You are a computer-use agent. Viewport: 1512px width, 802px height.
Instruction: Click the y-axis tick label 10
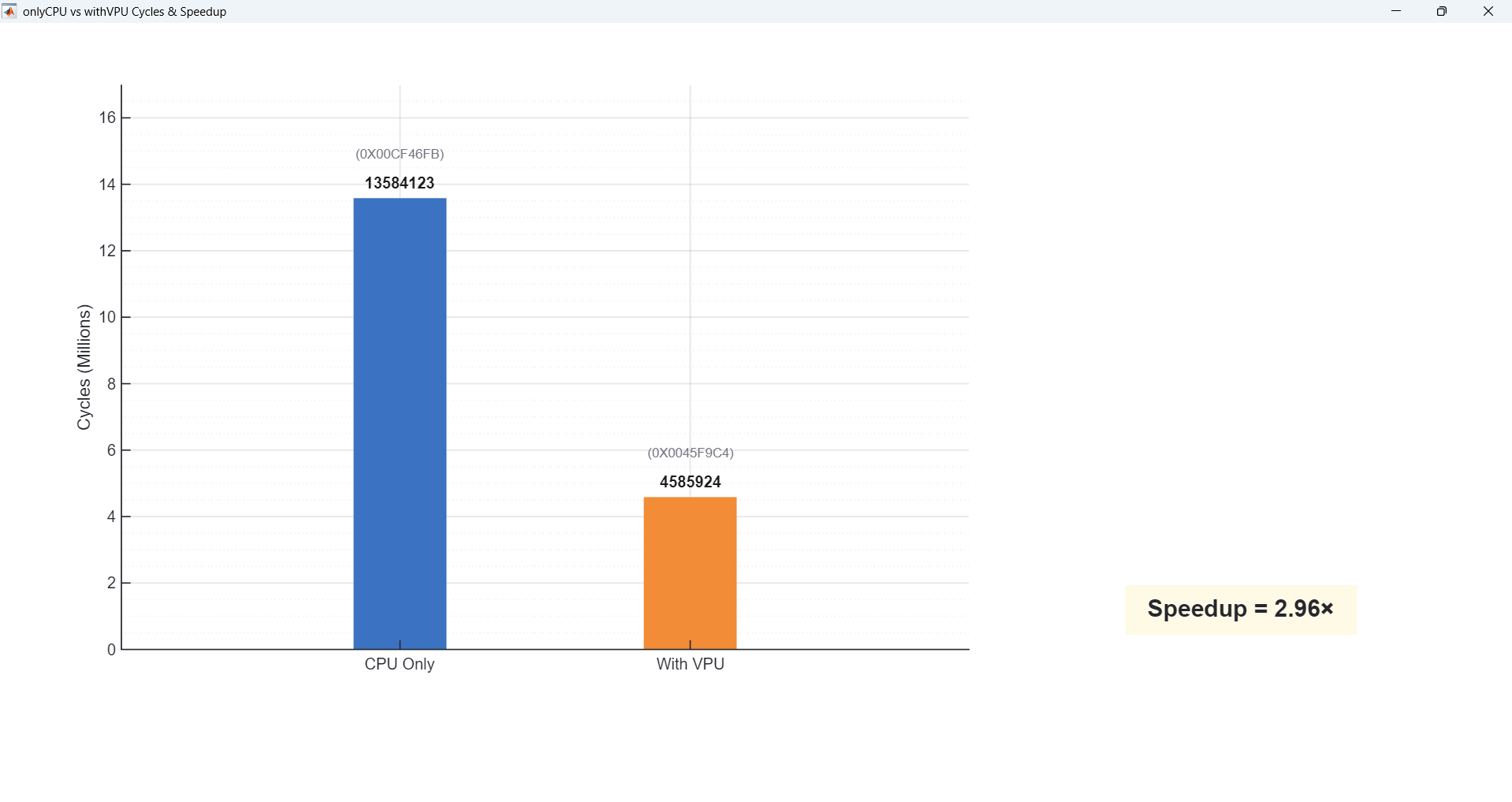(107, 317)
